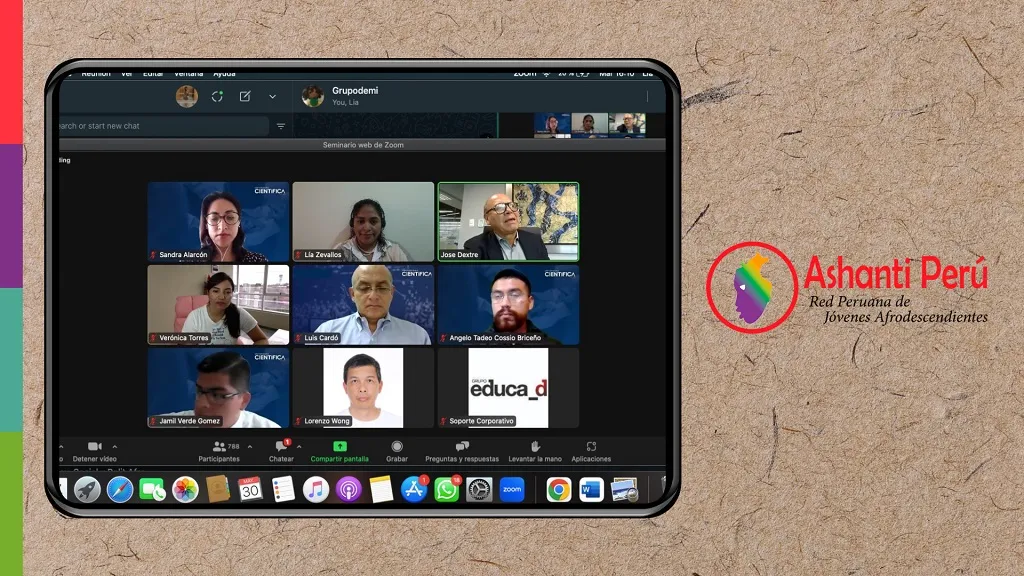Toggle Levantar la mano
The height and width of the screenshot is (576, 1024).
pyautogui.click(x=535, y=447)
